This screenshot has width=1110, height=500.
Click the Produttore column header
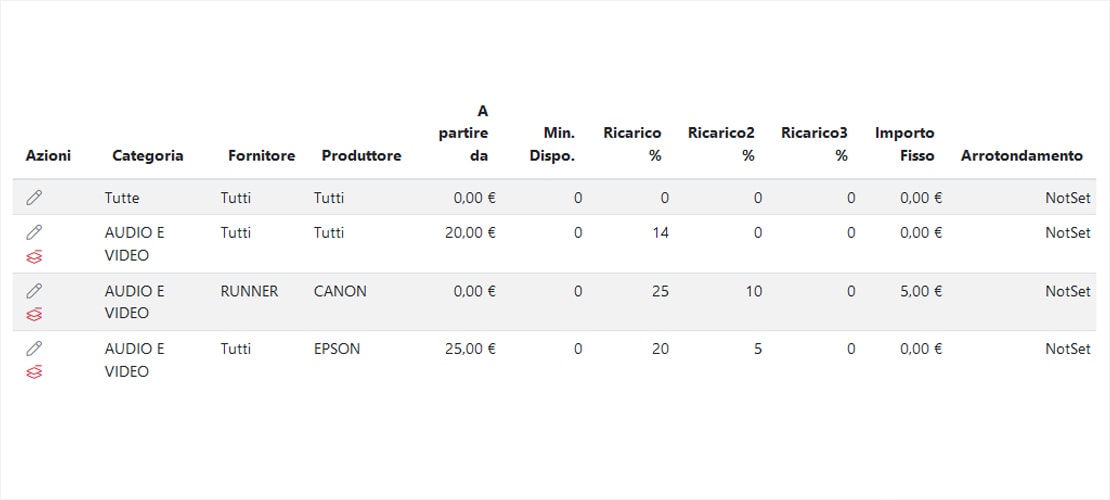click(361, 156)
